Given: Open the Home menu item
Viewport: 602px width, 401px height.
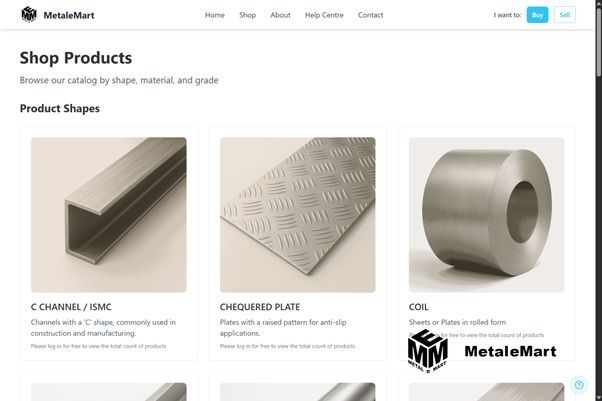Looking at the screenshot, I should coord(215,15).
